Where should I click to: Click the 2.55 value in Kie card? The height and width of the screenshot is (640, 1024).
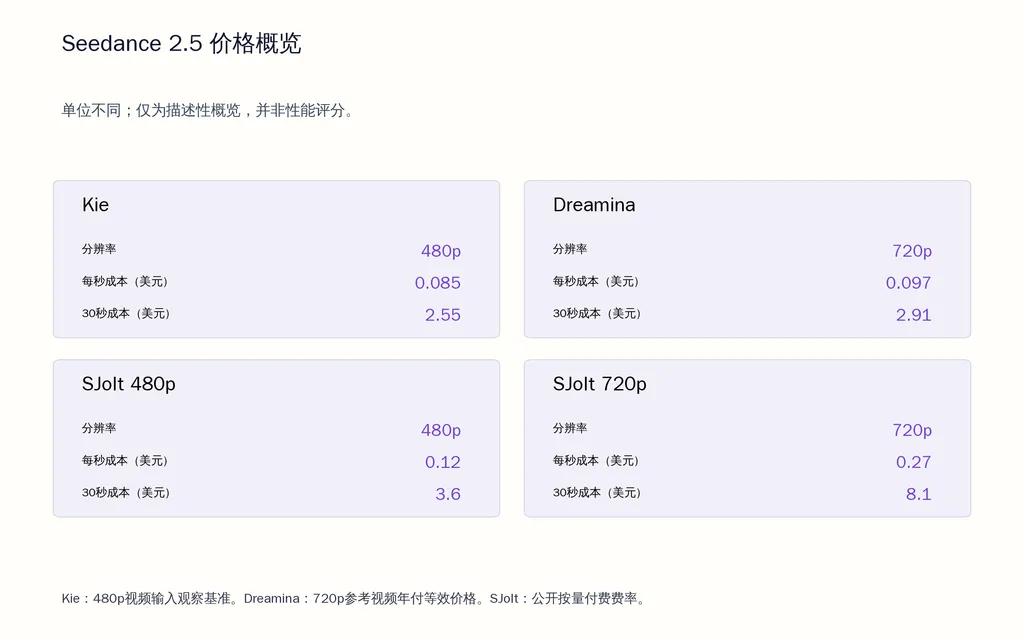click(443, 315)
